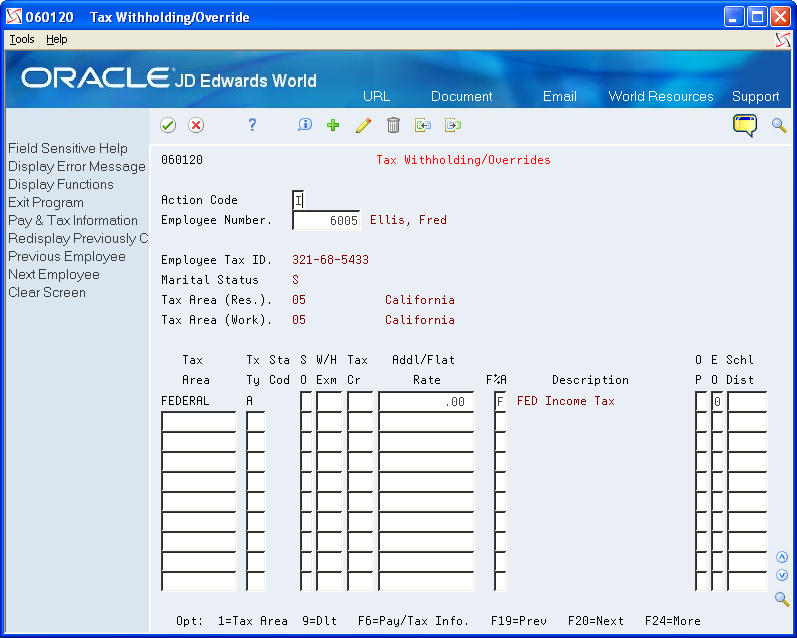Click the FEDERAL row EO field
Screen dimensions: 797x638
tap(717, 401)
